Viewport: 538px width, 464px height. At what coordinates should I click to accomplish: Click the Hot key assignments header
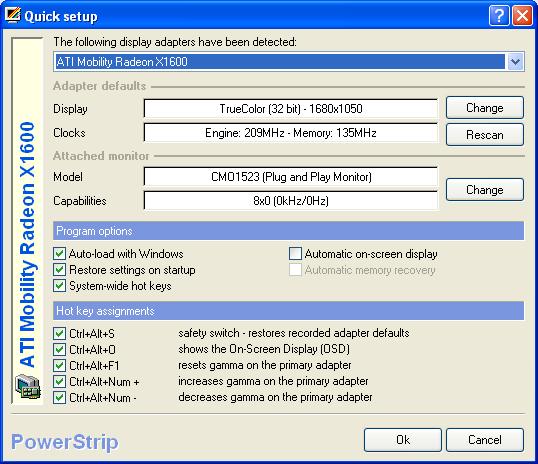point(289,311)
